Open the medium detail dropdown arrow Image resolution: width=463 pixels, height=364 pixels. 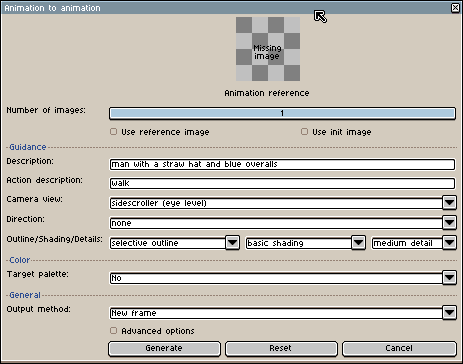click(x=449, y=243)
